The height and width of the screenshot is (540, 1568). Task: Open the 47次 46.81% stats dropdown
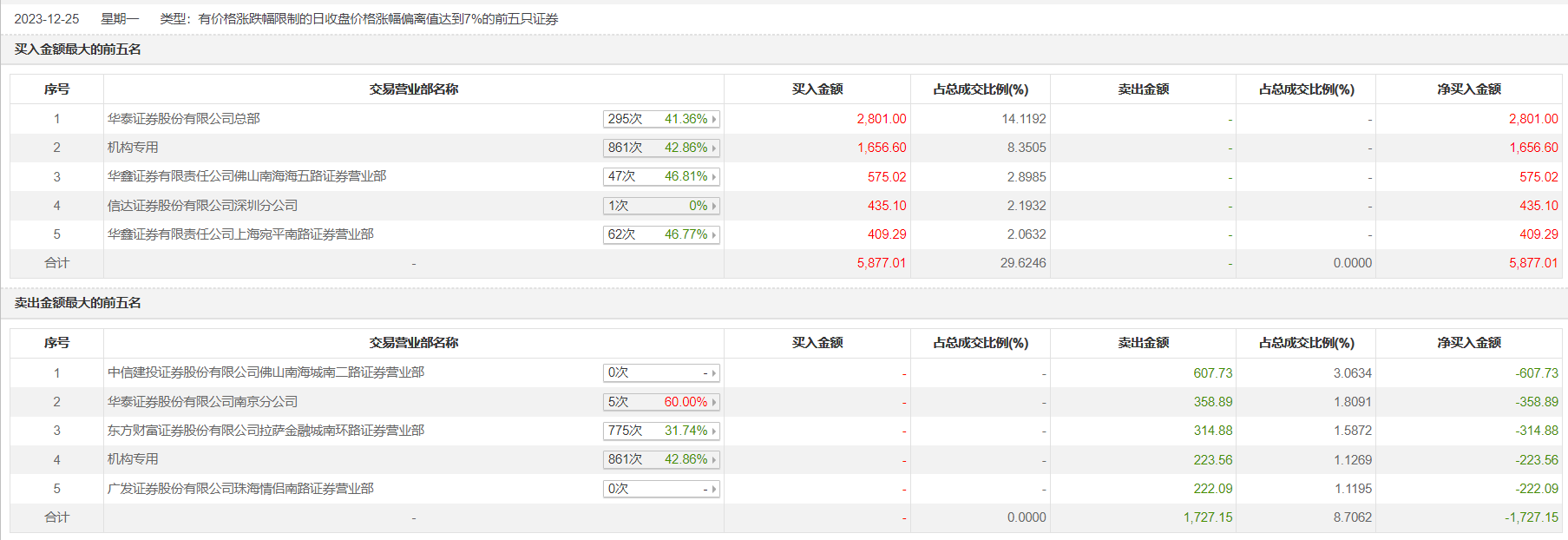(x=661, y=177)
